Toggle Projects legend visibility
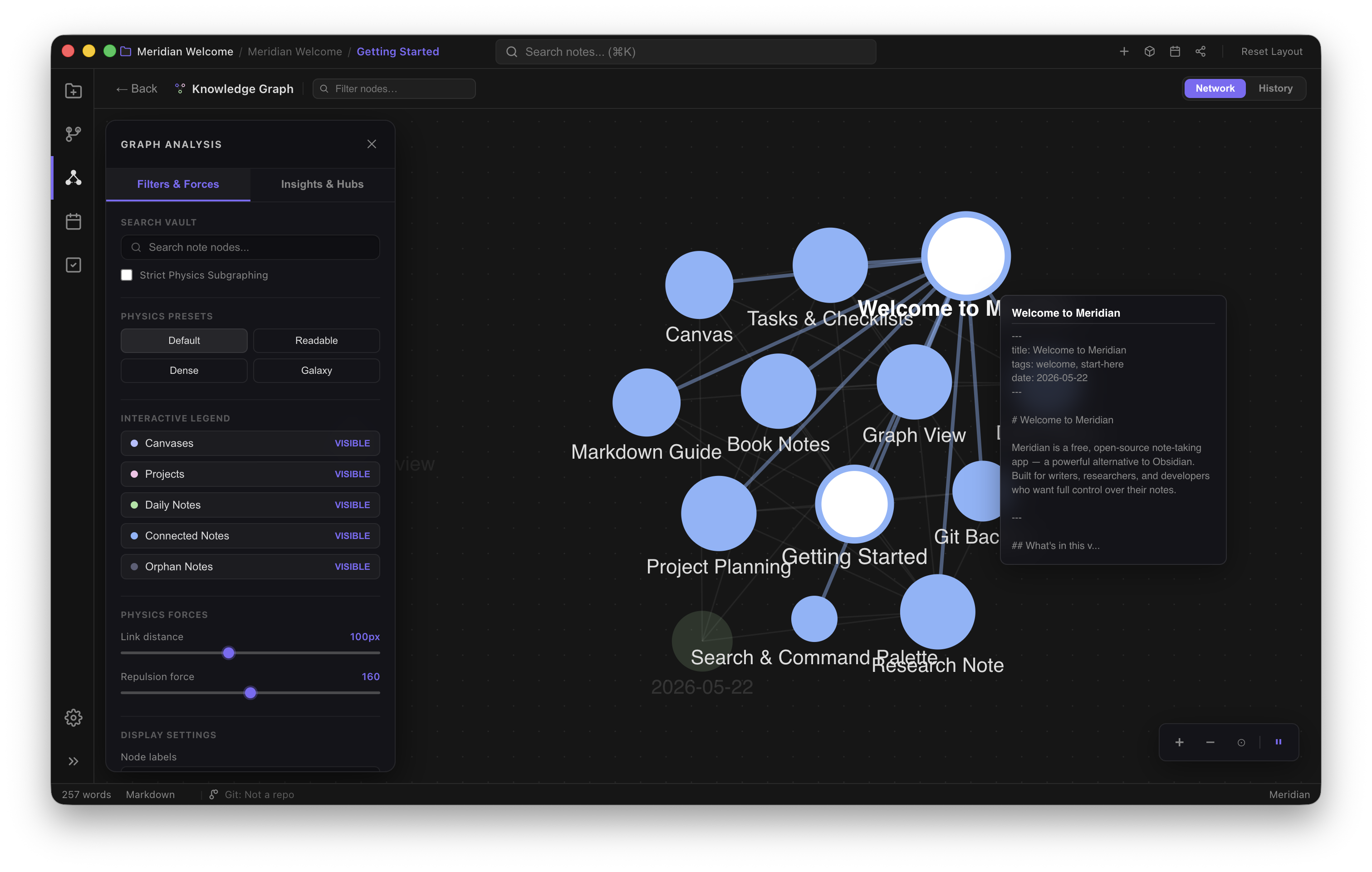Viewport: 1372px width, 872px height. tap(250, 474)
